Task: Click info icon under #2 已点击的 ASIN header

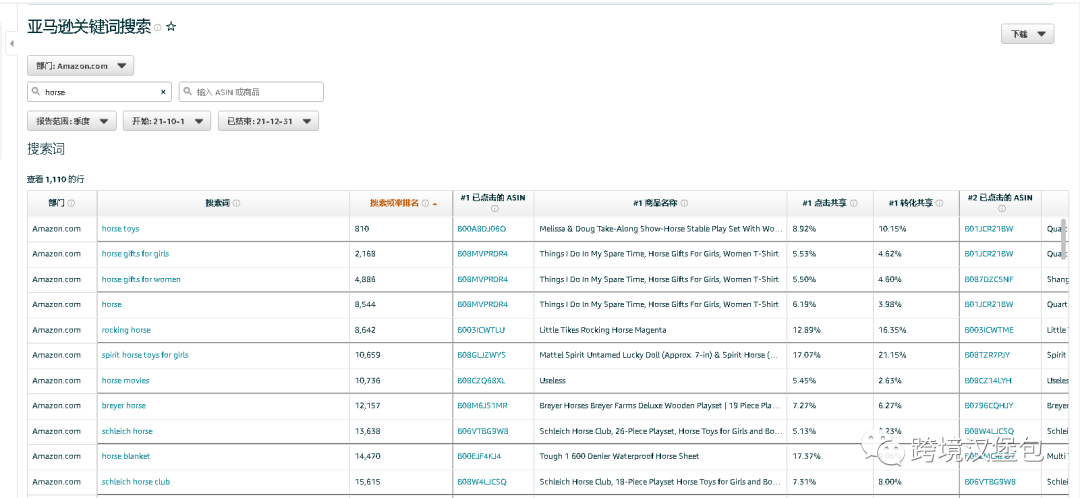Action: (1001, 209)
